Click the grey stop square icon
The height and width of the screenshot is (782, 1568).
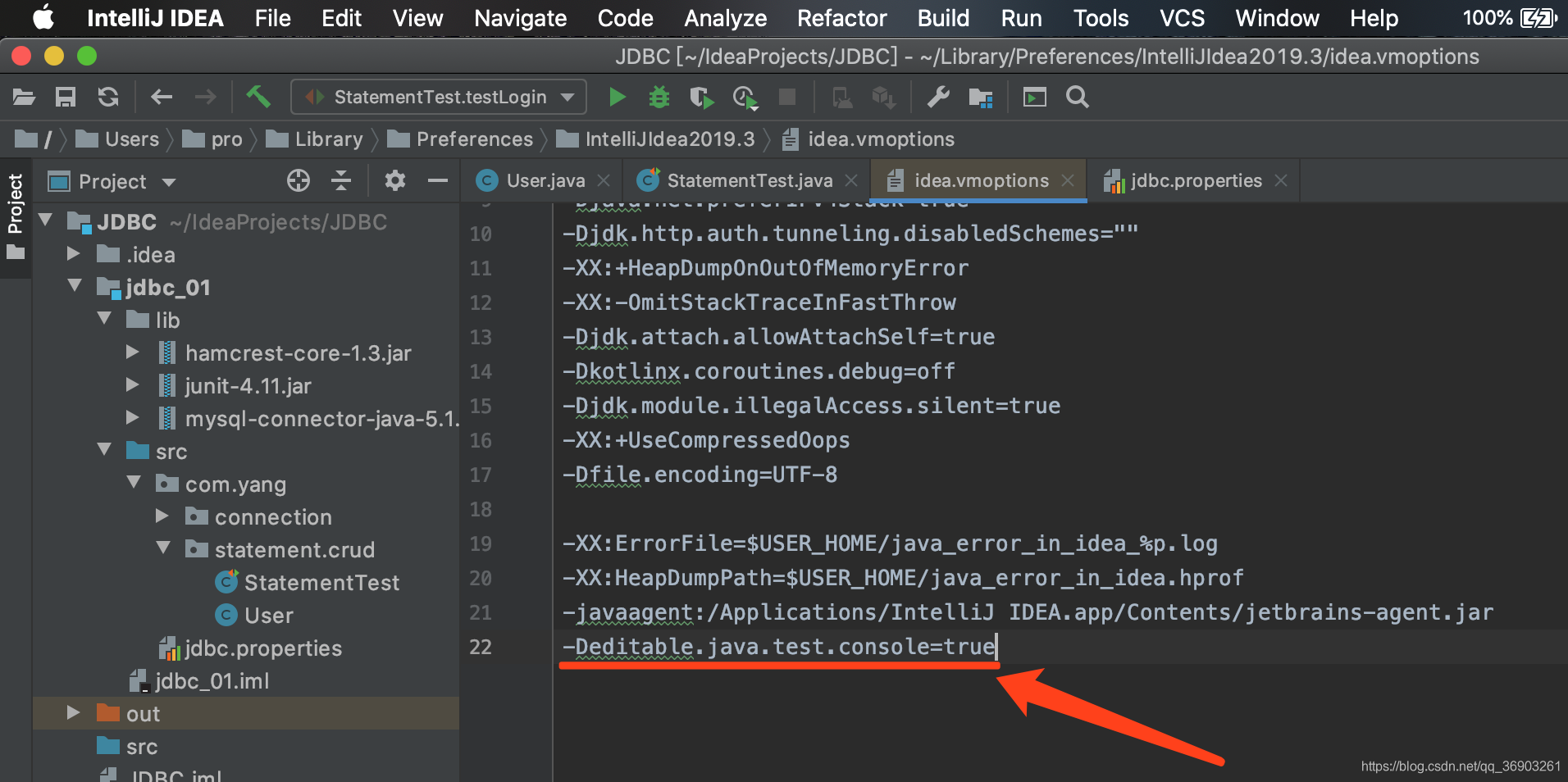(787, 98)
